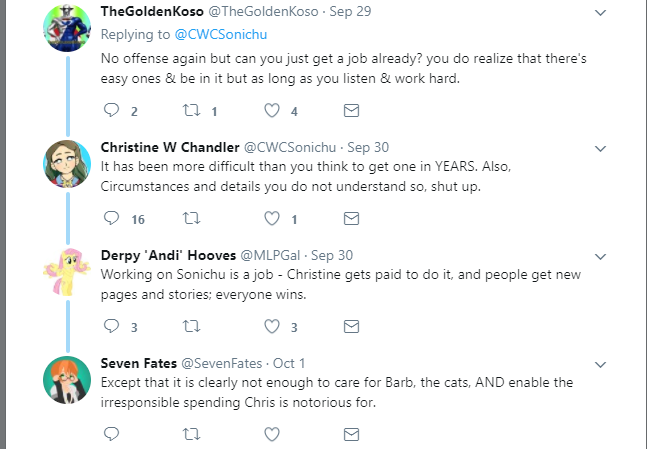
Task: Reply to Seven Fates tweet
Action: (x=111, y=434)
